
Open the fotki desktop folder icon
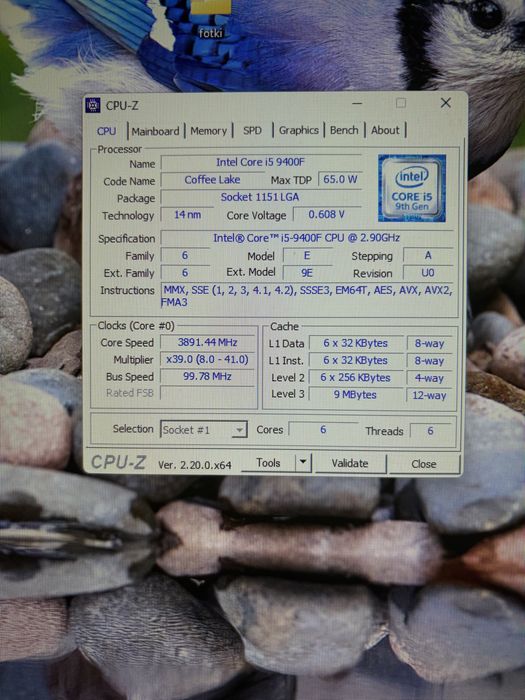pos(211,19)
